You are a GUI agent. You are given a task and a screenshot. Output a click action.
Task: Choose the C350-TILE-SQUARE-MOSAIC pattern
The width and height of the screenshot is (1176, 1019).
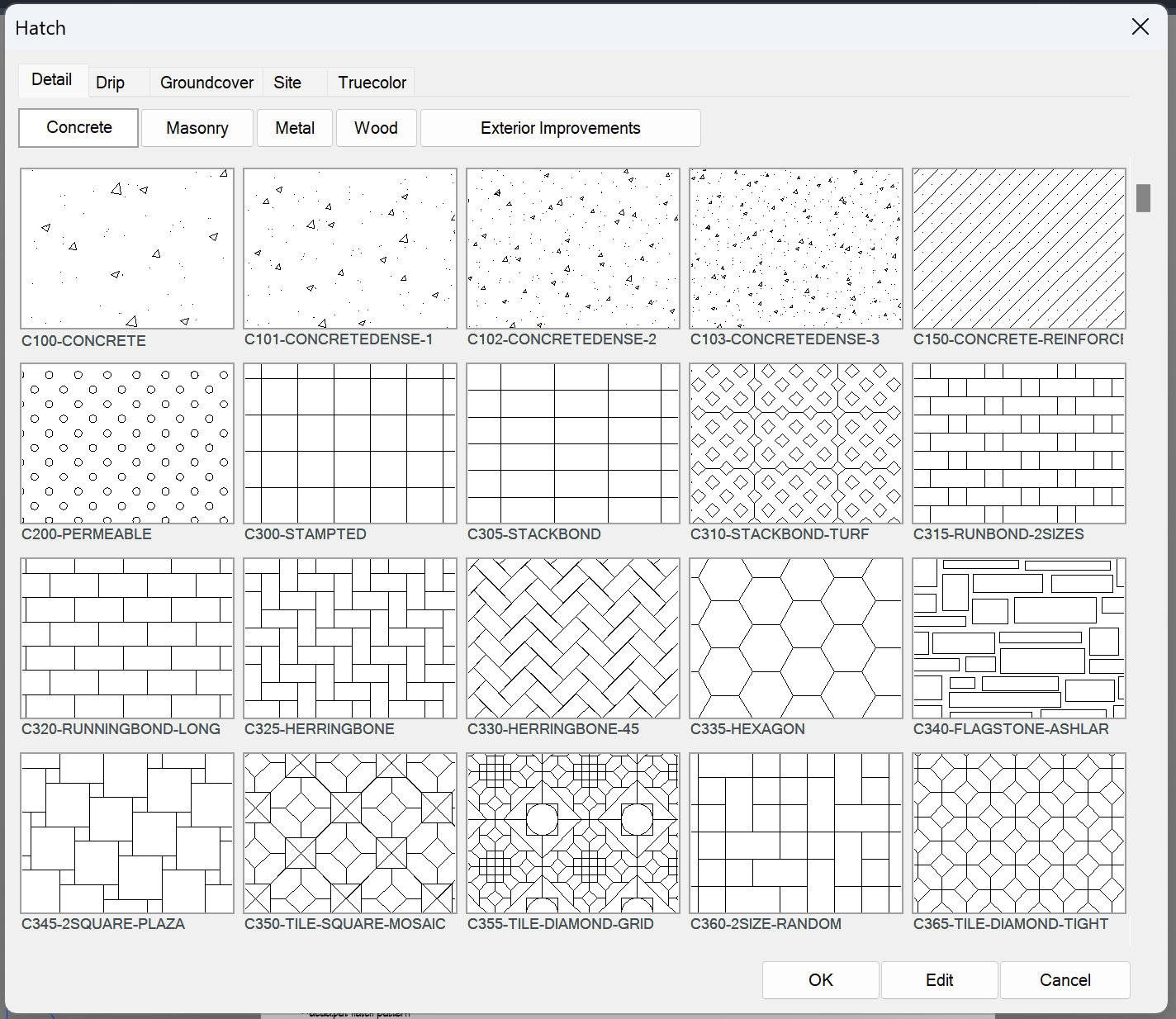pyautogui.click(x=350, y=833)
